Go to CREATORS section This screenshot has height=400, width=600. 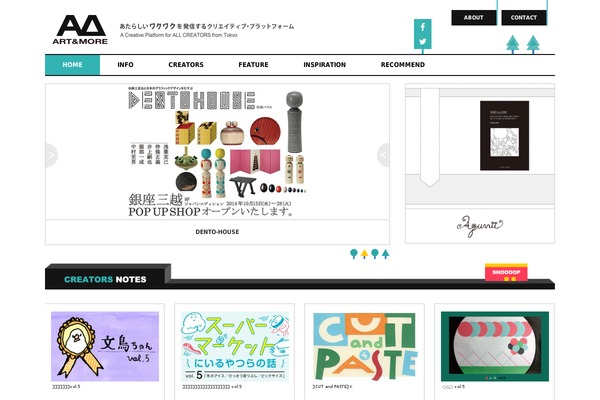(186, 65)
